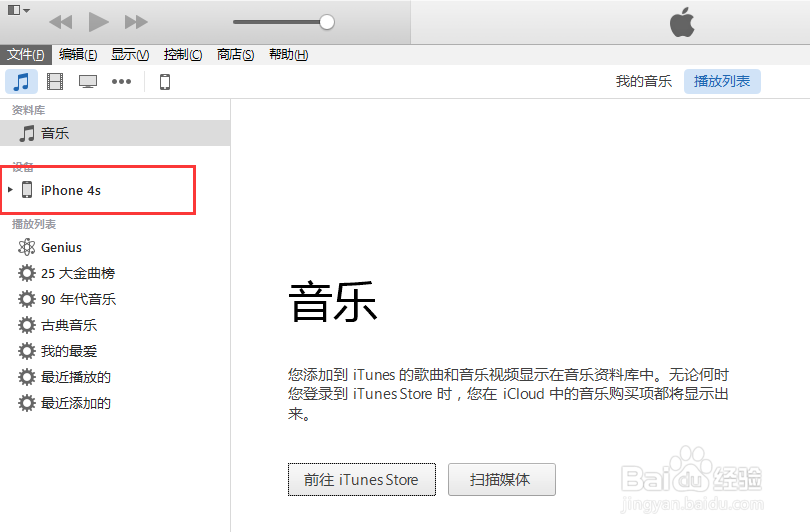Adjust the volume slider knob

click(x=326, y=22)
